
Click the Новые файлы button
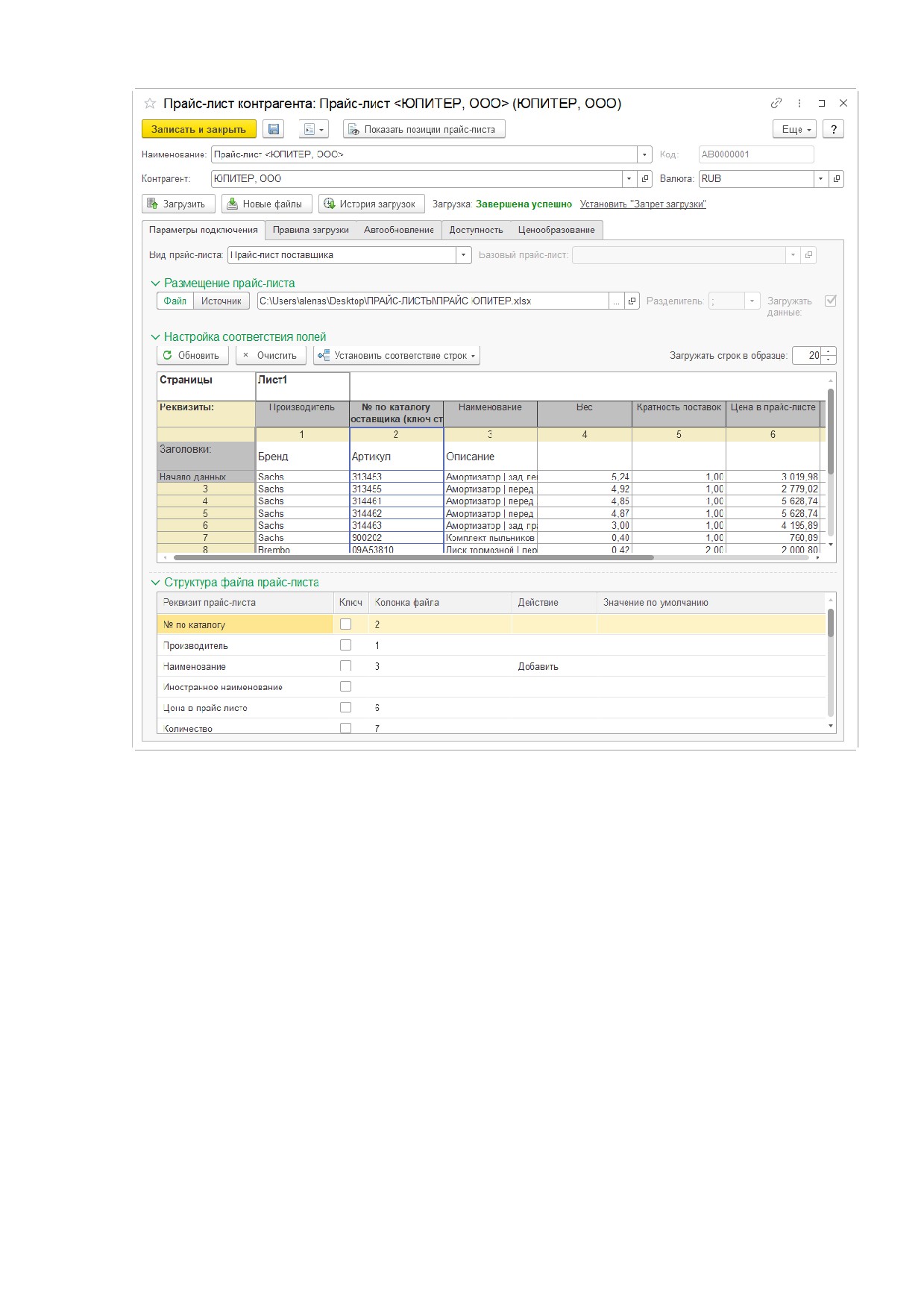point(267,204)
